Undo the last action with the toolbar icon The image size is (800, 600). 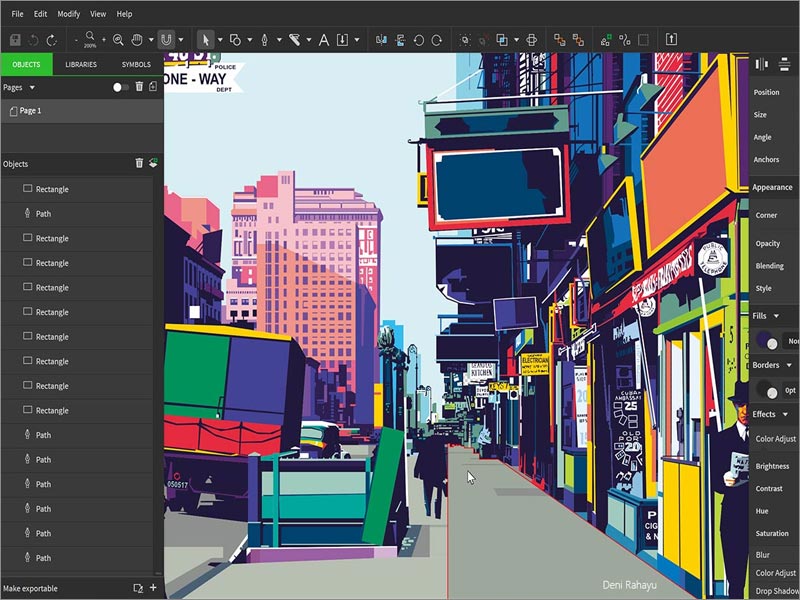click(32, 40)
